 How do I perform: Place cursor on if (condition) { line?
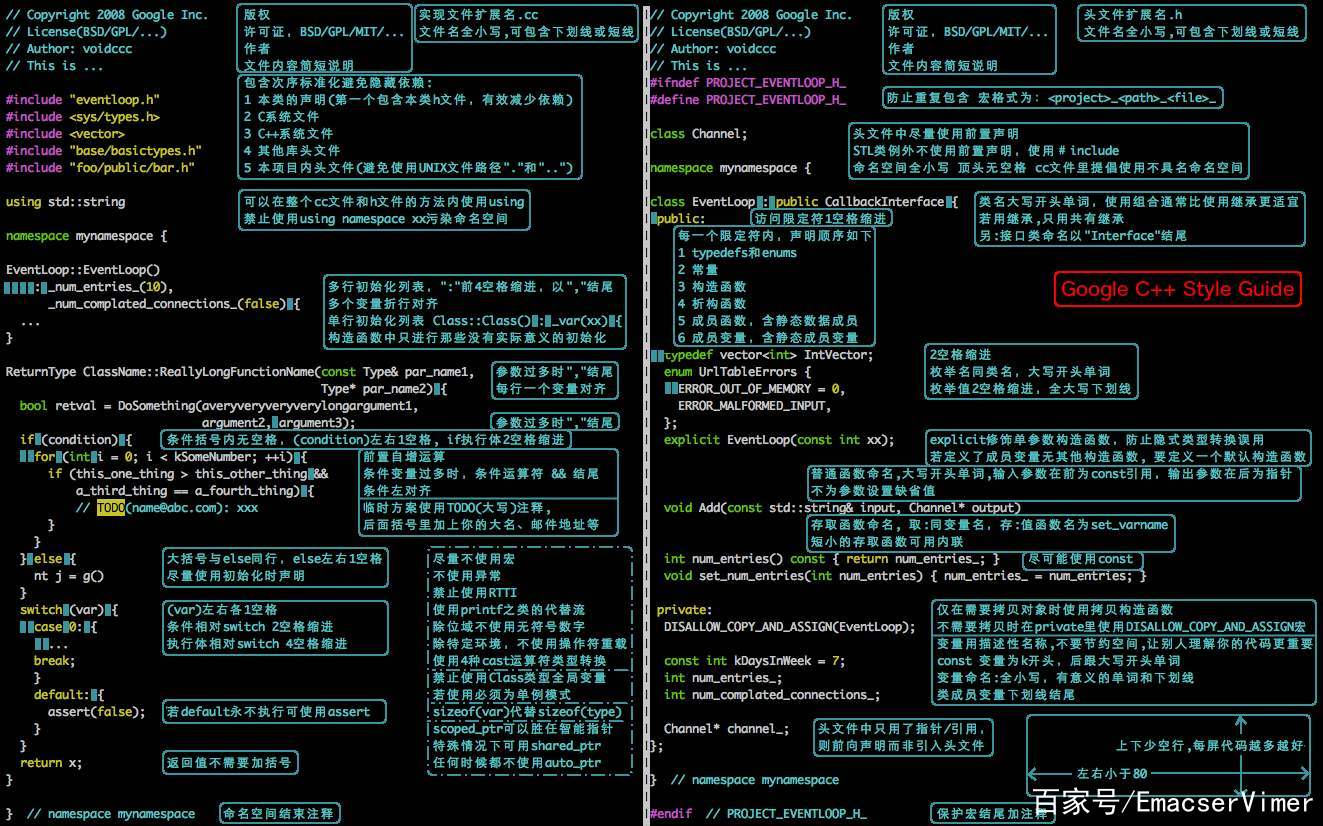76,440
